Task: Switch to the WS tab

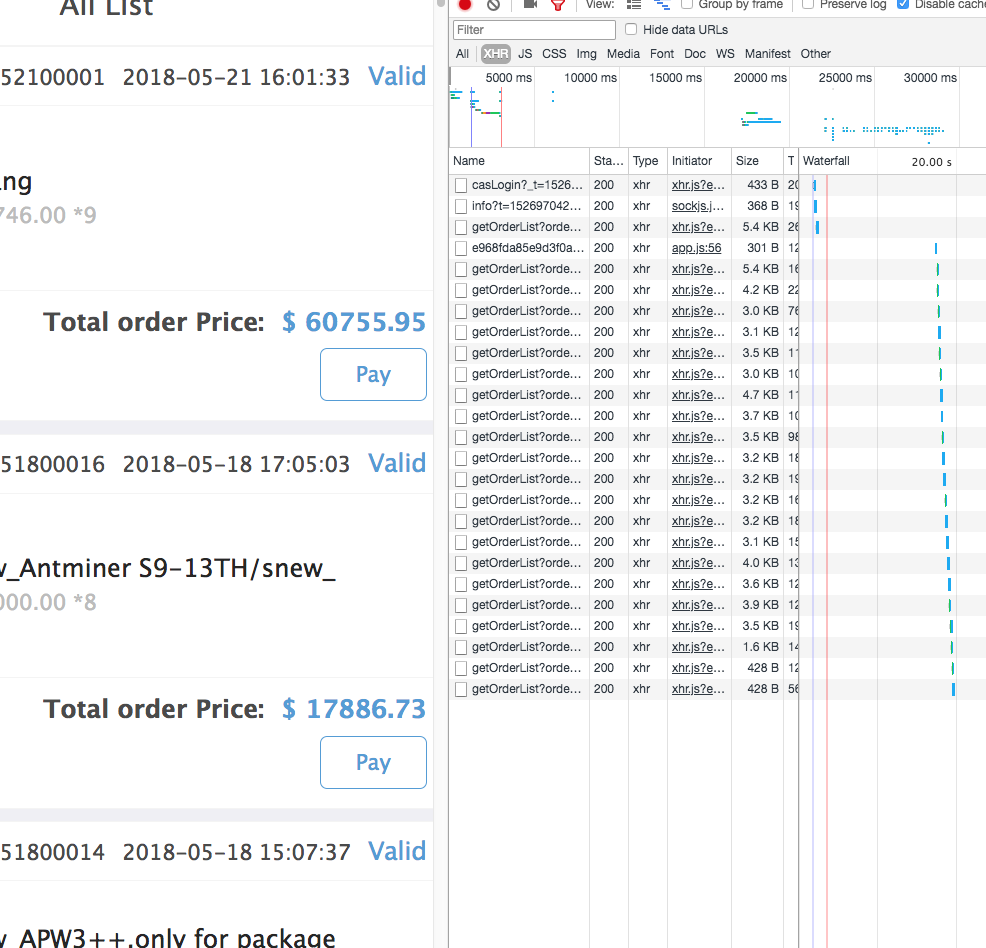Action: click(724, 53)
